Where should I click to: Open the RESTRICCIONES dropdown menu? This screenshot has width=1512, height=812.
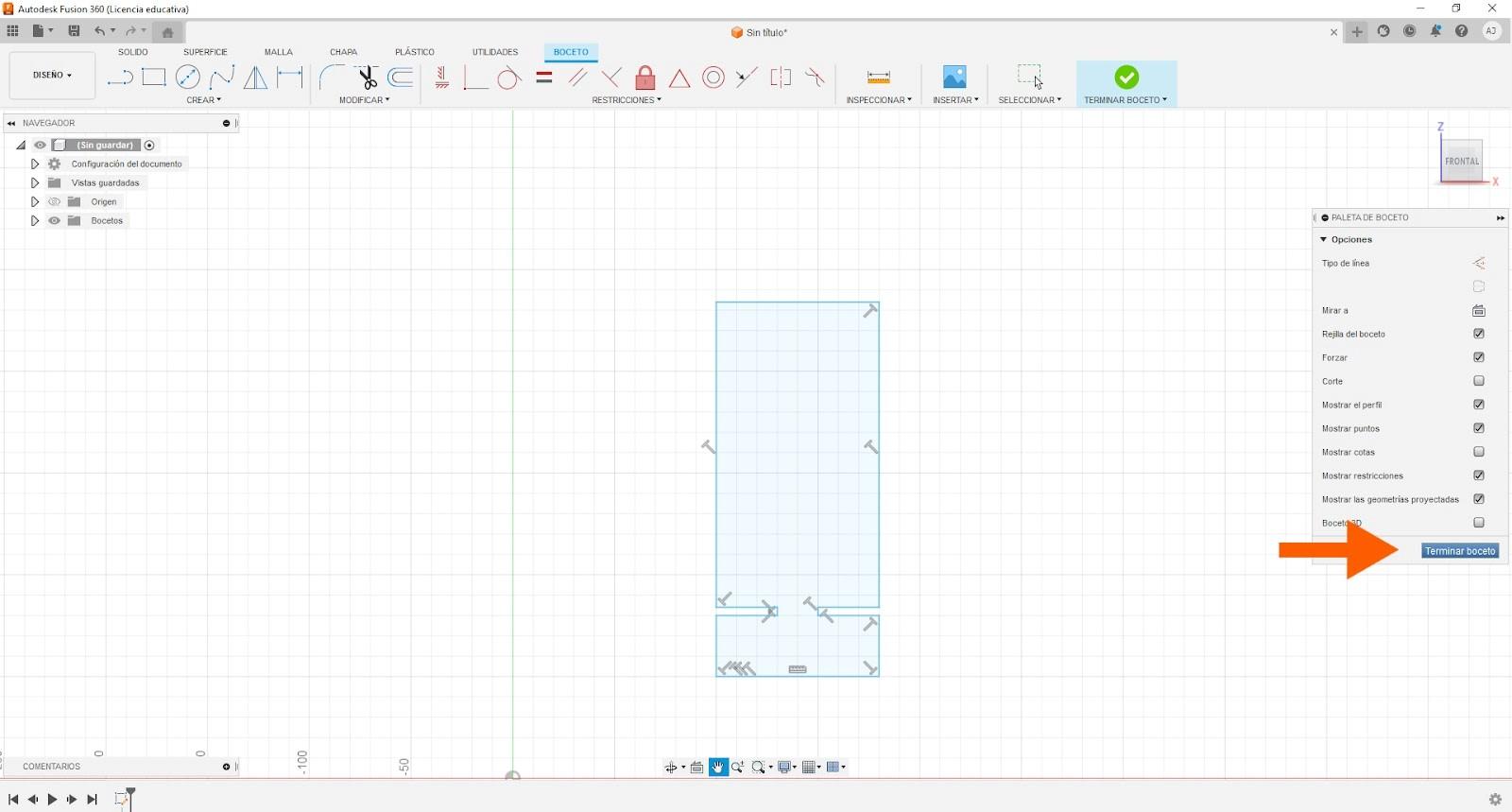click(x=627, y=100)
